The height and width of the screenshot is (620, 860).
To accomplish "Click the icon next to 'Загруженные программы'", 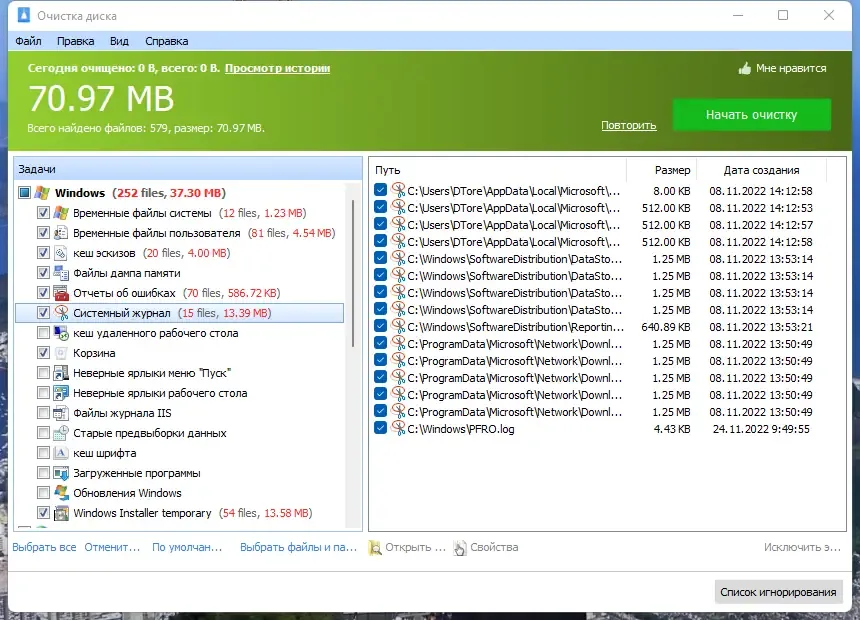I will (61, 473).
